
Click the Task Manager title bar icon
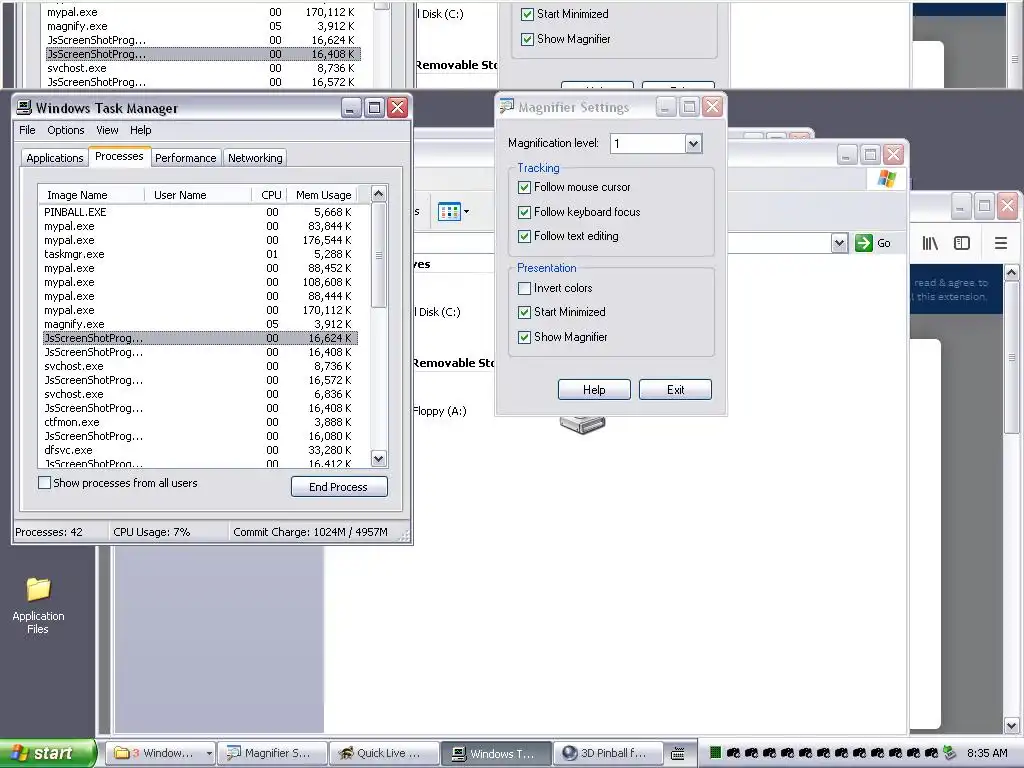(x=24, y=108)
